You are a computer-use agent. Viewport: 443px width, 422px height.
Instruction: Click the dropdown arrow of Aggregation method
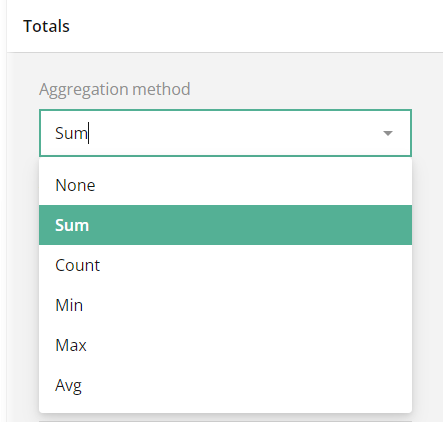pyautogui.click(x=388, y=133)
